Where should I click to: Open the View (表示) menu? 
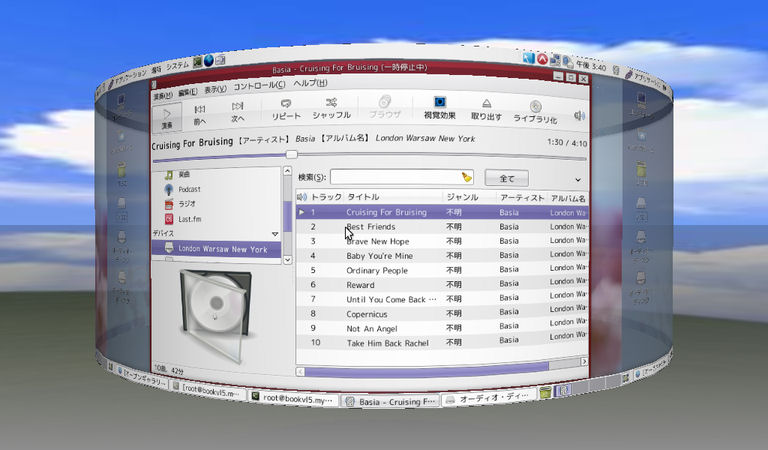click(215, 90)
